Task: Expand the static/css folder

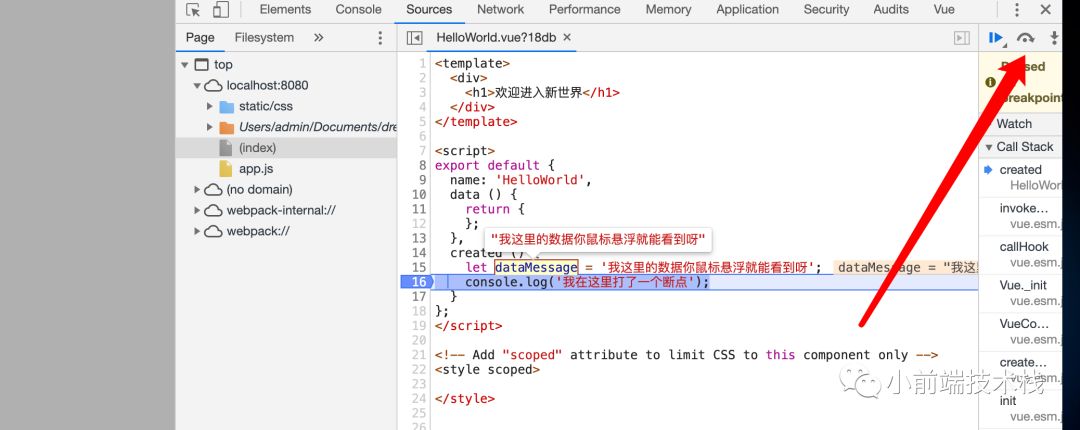Action: coord(210,107)
